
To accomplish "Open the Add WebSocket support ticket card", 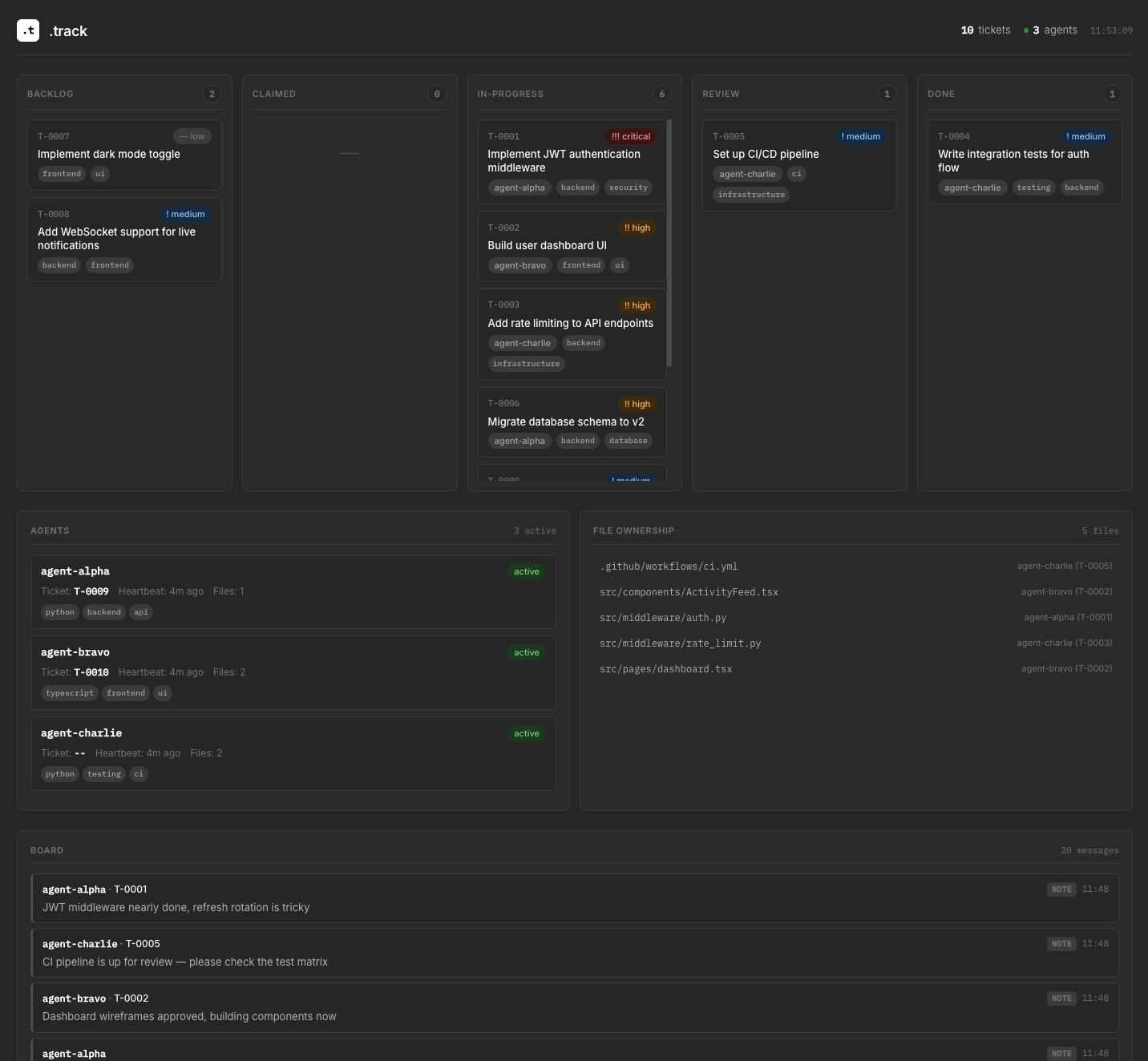I will [124, 240].
